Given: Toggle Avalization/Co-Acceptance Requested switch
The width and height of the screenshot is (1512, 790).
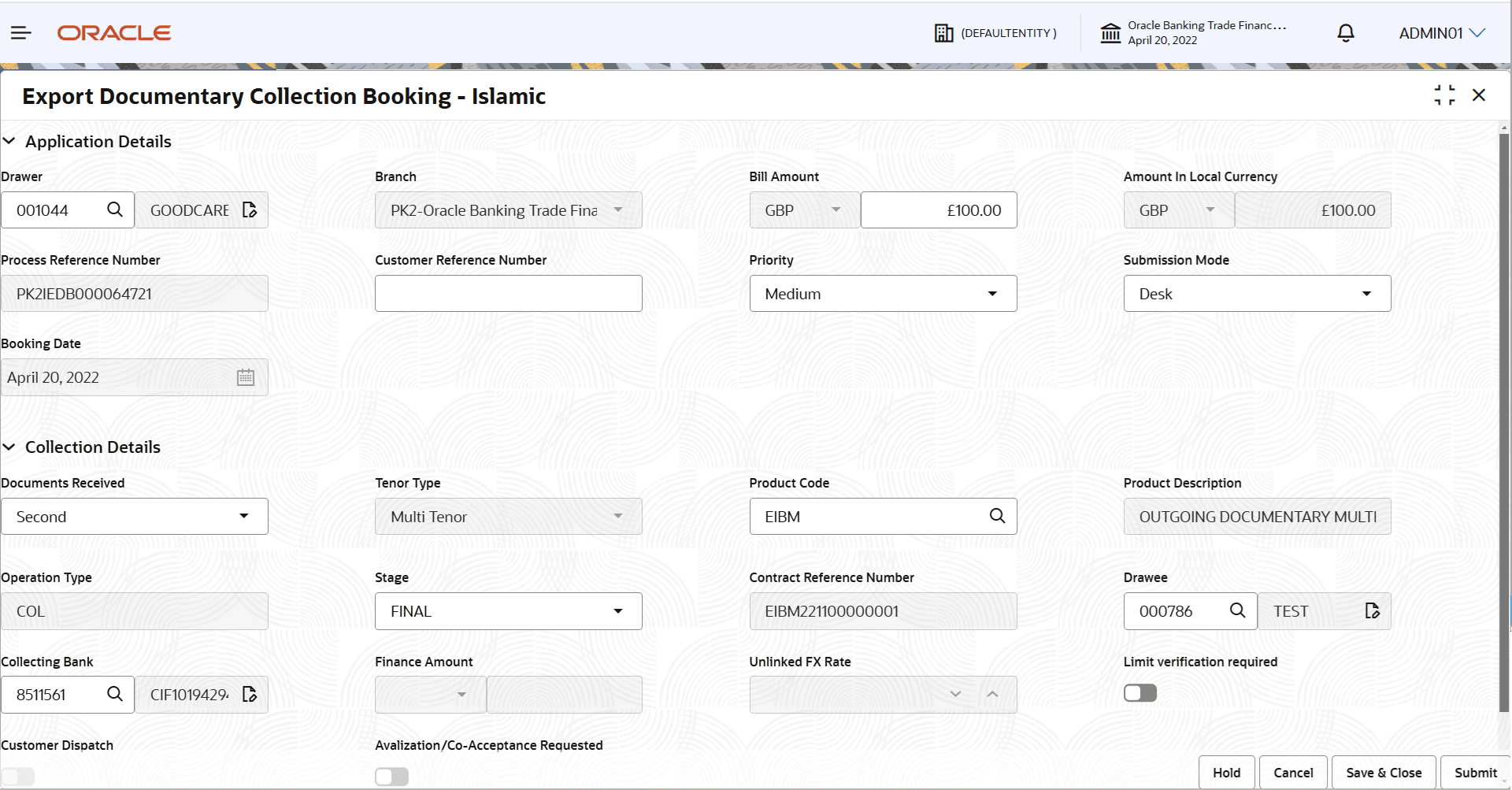Looking at the screenshot, I should tap(391, 777).
